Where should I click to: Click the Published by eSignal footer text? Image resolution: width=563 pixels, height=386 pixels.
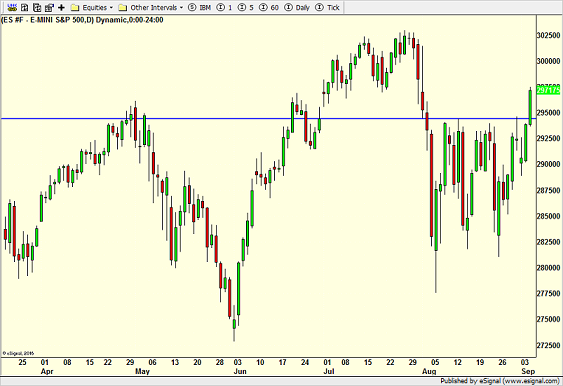[x=499, y=381]
